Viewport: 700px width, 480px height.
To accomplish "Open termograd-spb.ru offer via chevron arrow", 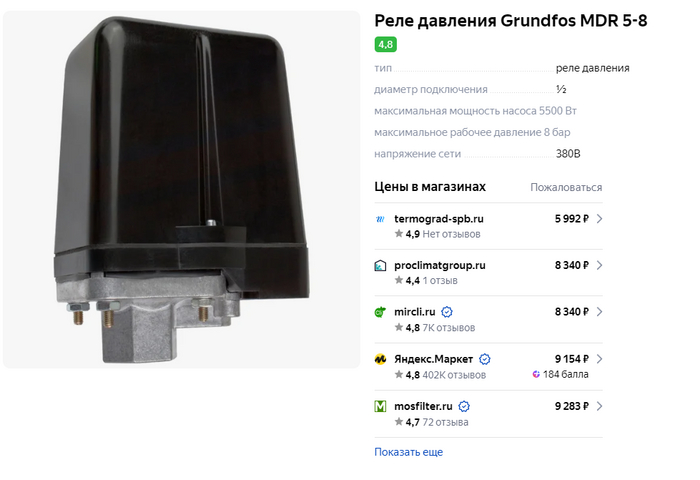I will click(600, 219).
